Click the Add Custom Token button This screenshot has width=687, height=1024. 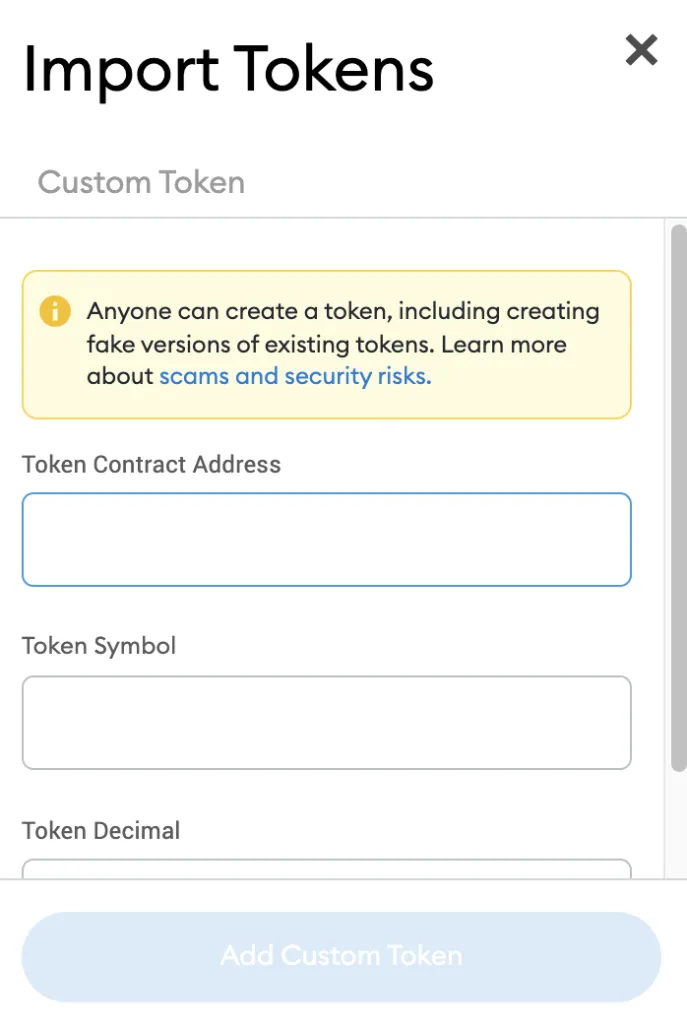click(x=342, y=957)
